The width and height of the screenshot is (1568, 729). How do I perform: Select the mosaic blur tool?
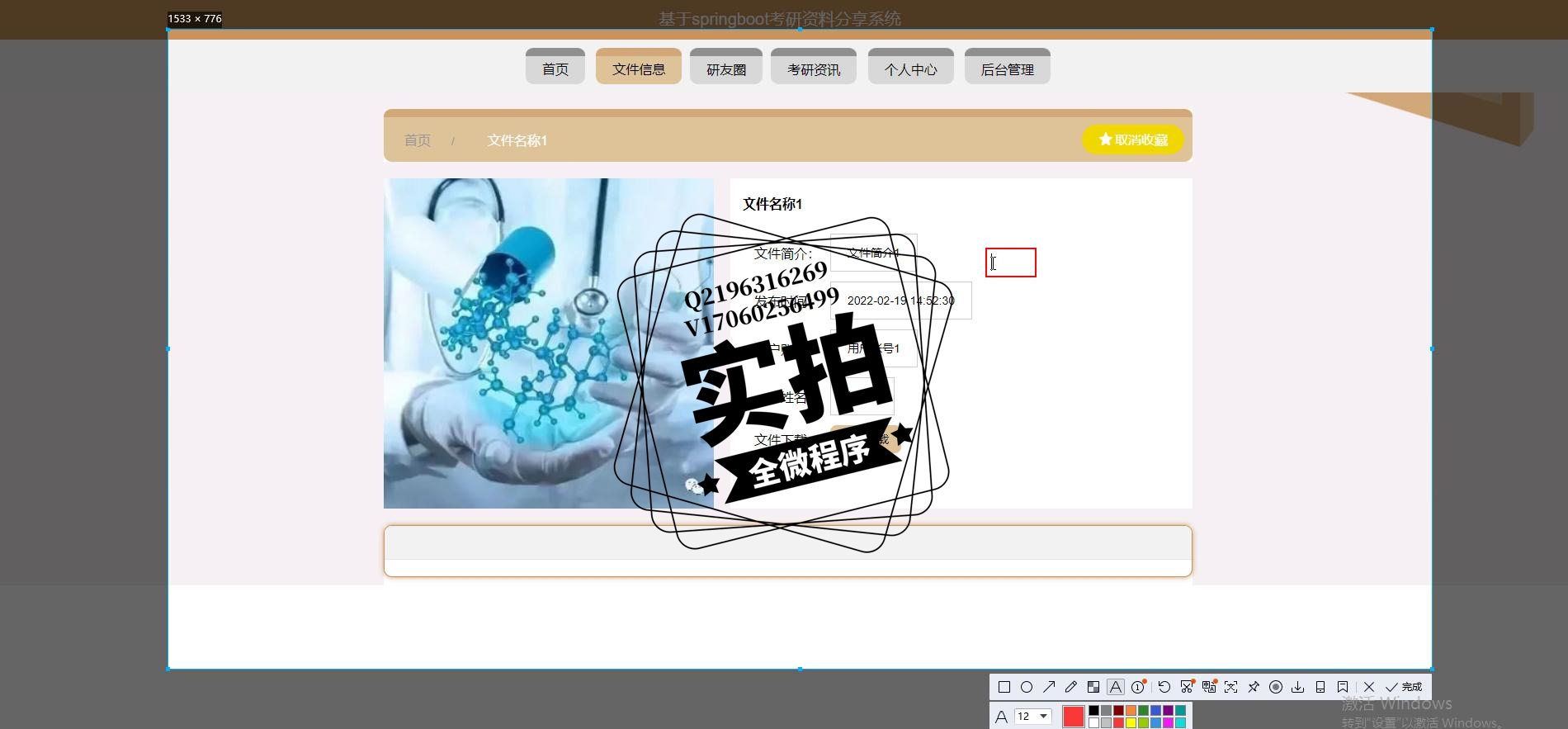coord(1093,687)
